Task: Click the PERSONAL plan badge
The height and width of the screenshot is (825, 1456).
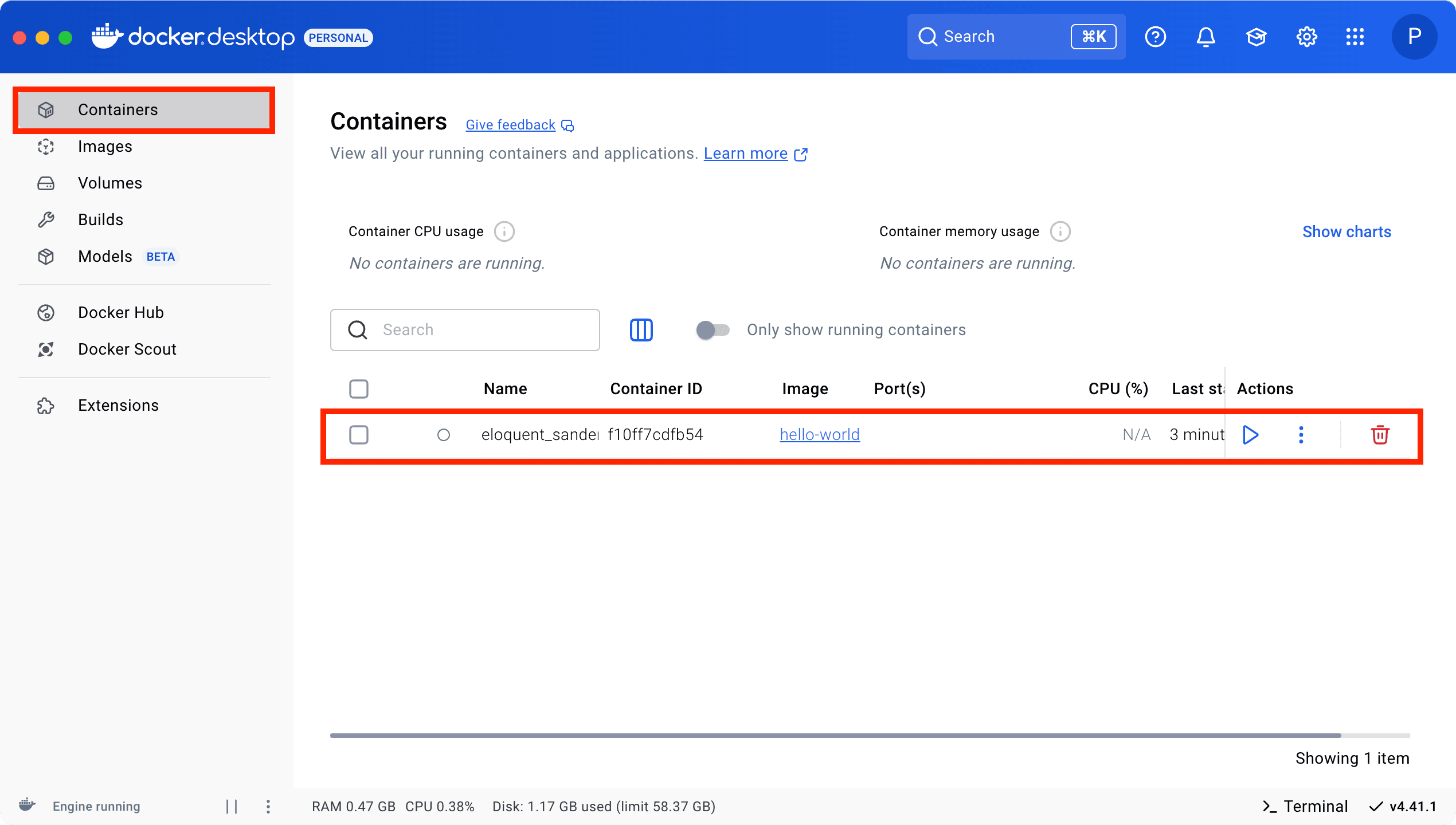Action: [338, 38]
